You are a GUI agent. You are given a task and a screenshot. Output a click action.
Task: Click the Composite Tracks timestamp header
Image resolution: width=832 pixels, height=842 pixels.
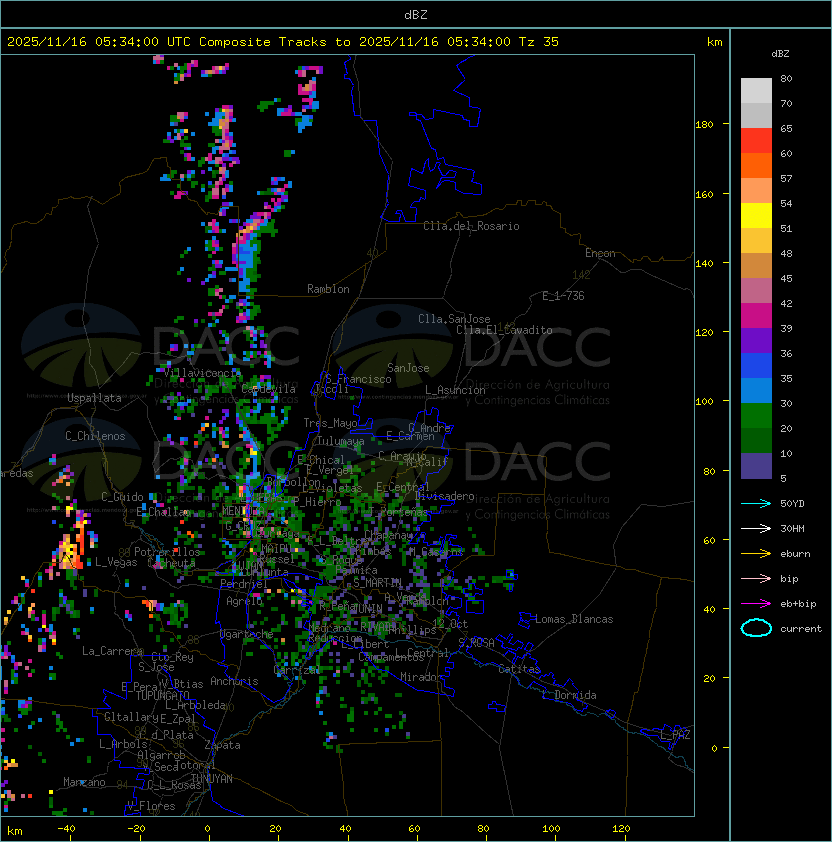(283, 42)
